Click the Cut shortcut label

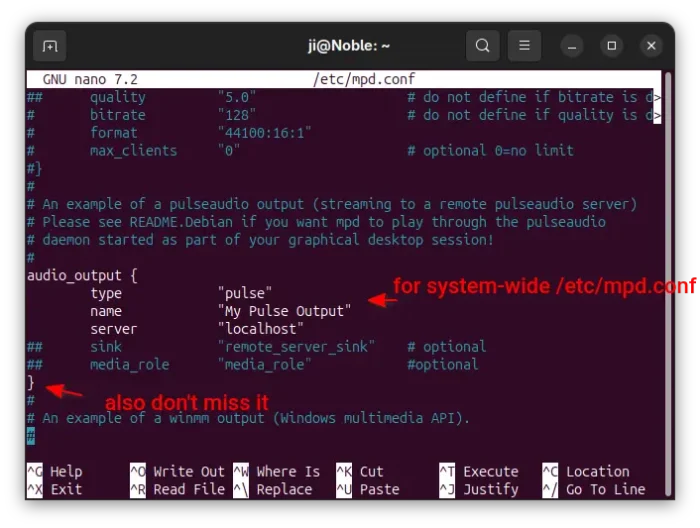pyautogui.click(x=371, y=471)
